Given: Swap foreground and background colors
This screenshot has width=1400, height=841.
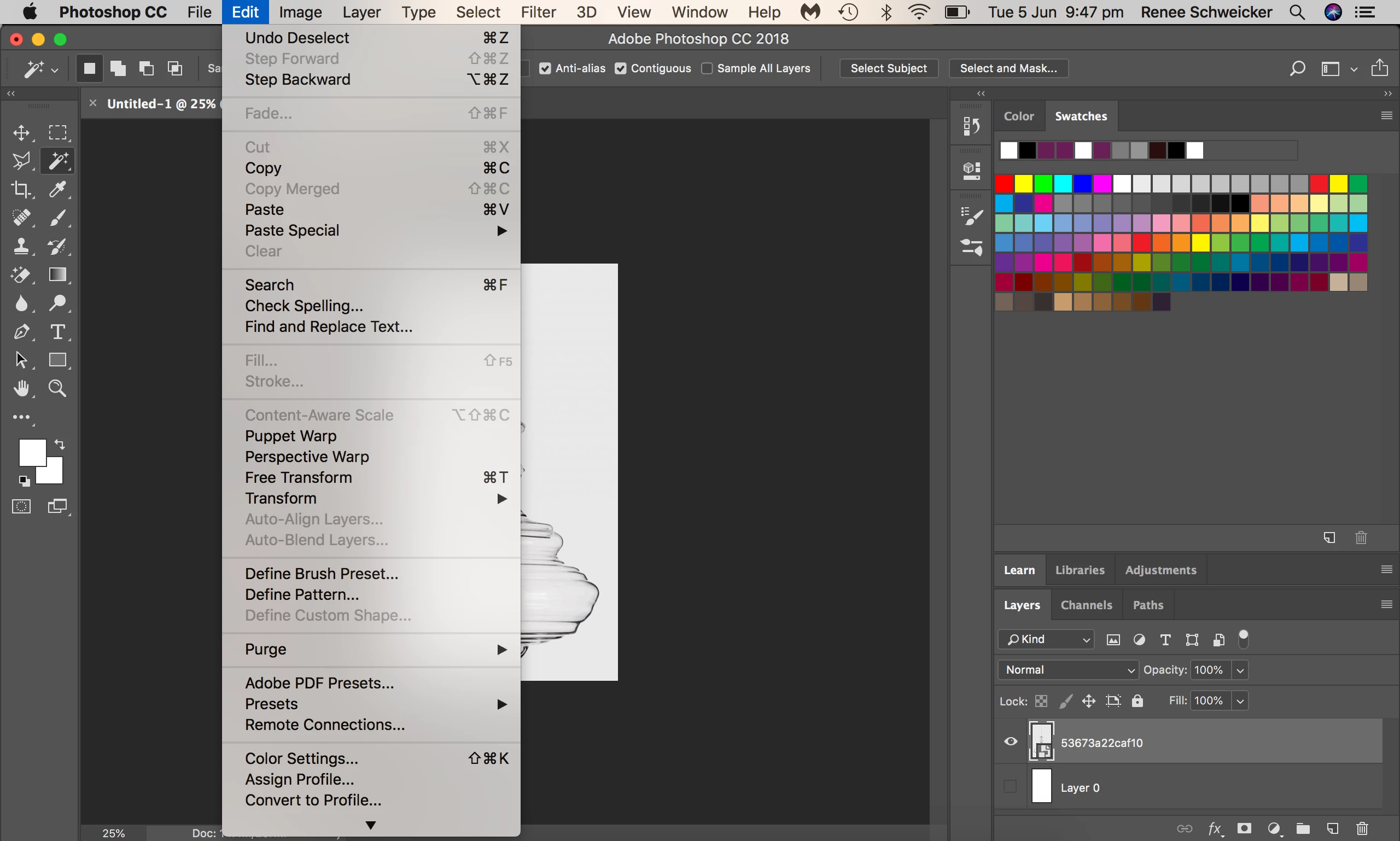Looking at the screenshot, I should [60, 445].
